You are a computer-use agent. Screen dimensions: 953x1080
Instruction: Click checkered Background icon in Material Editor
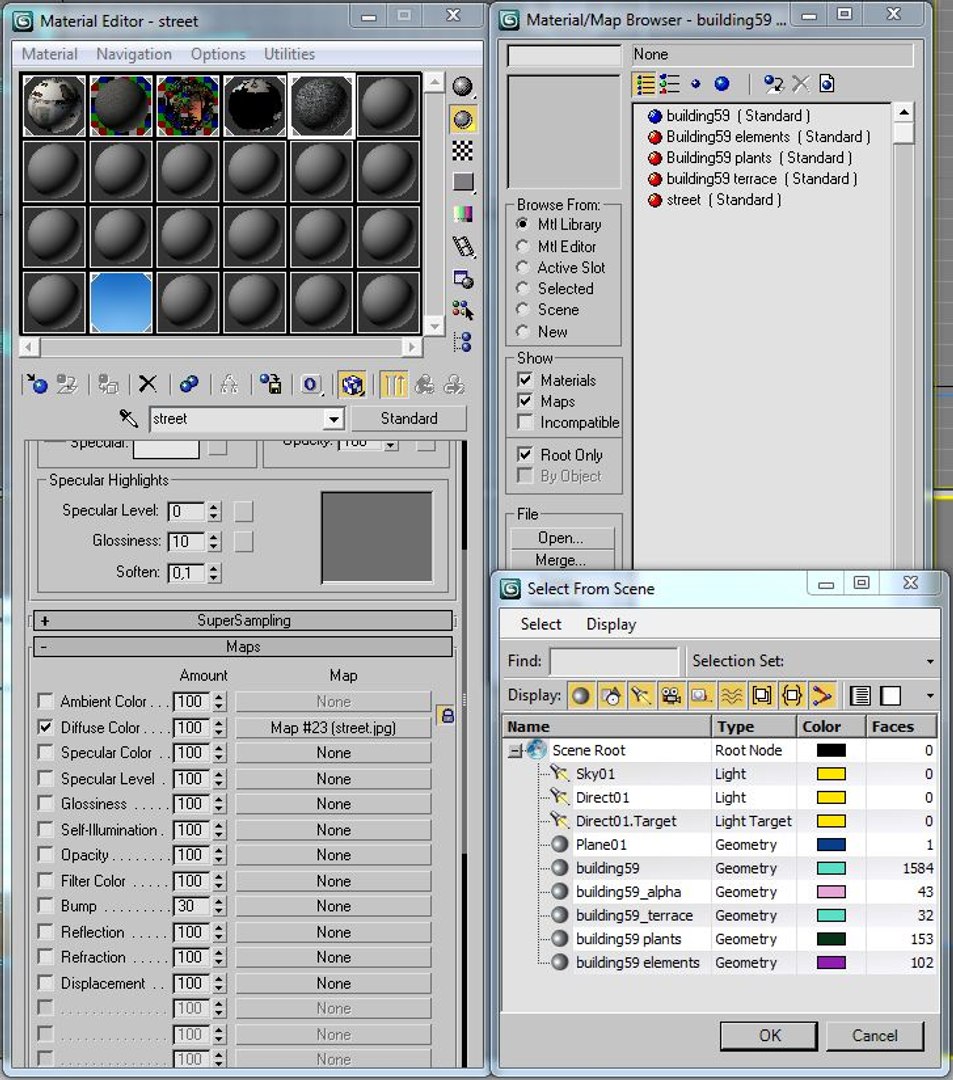pos(463,150)
